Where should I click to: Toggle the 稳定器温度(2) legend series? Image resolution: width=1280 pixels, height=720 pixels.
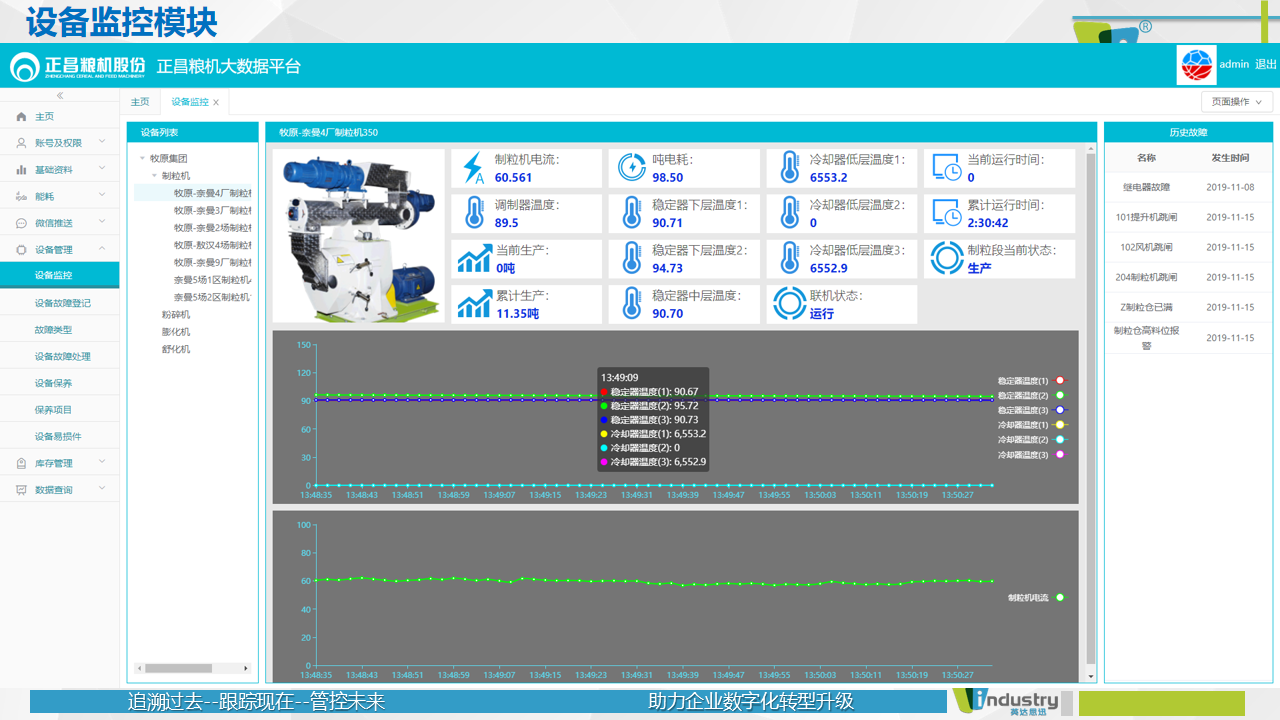click(1033, 395)
